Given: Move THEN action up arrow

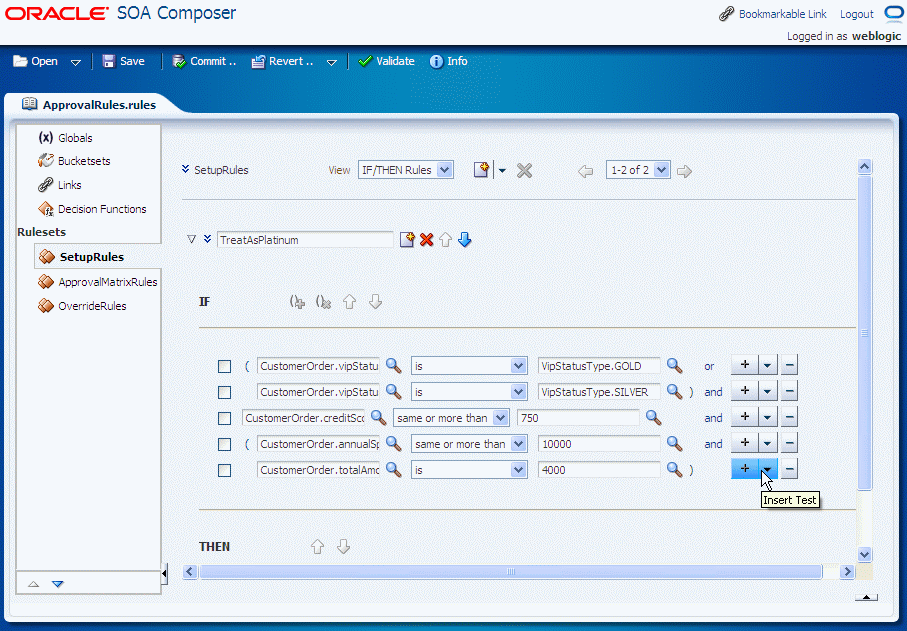Looking at the screenshot, I should click(317, 547).
